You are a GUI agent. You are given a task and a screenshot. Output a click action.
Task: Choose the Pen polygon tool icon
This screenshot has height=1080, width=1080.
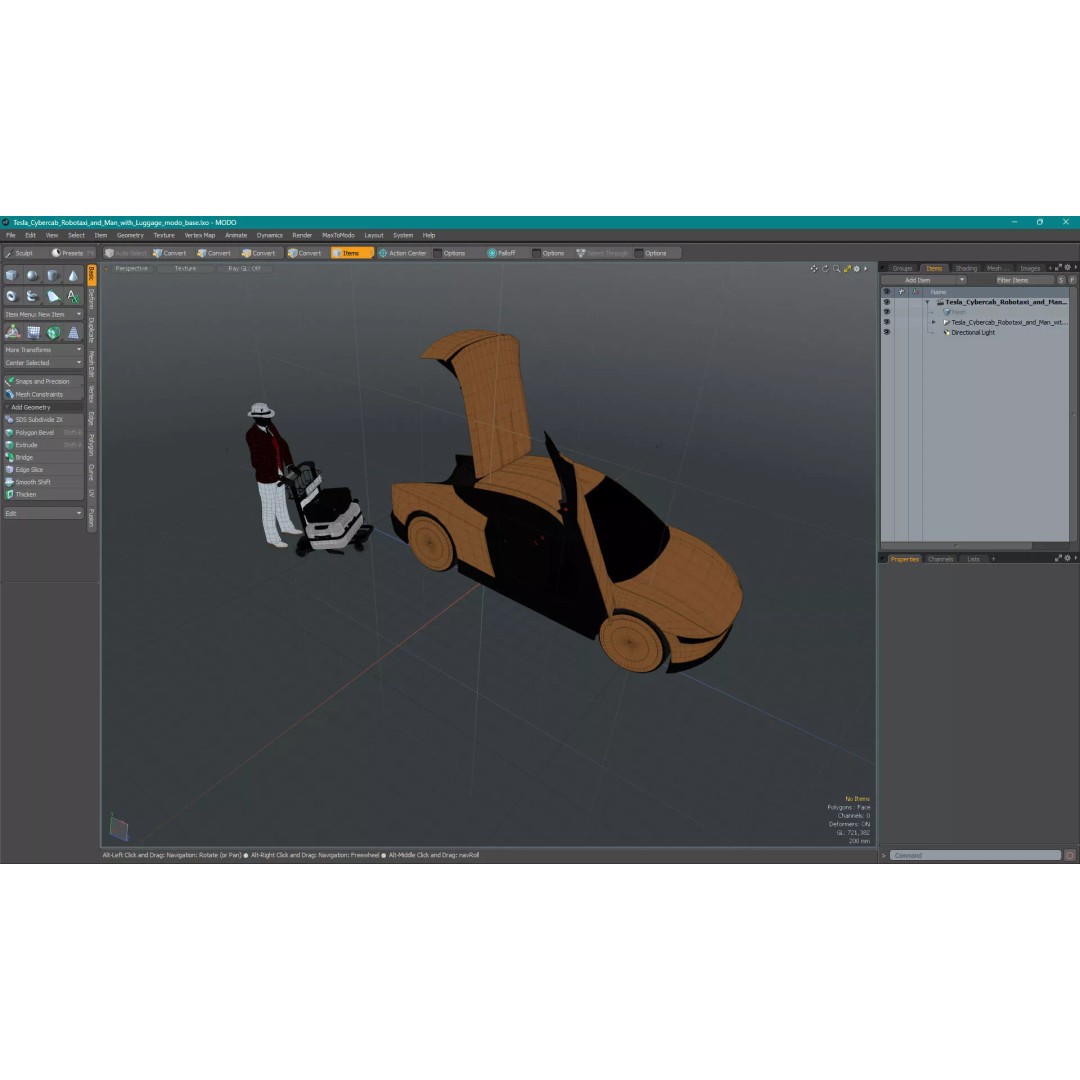pyautogui.click(x=53, y=296)
